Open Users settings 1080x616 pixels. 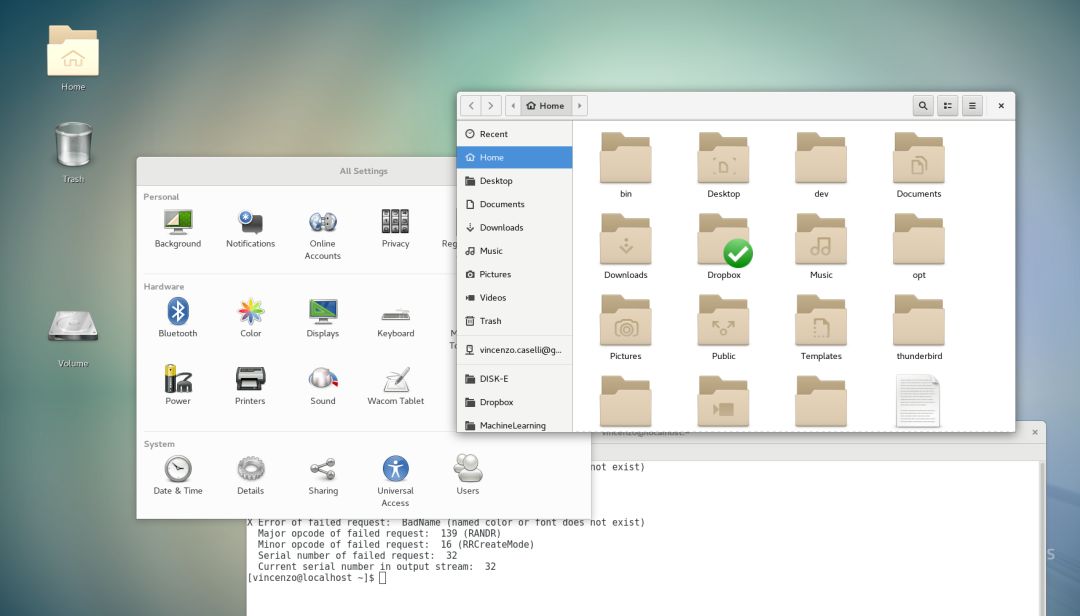pyautogui.click(x=468, y=475)
